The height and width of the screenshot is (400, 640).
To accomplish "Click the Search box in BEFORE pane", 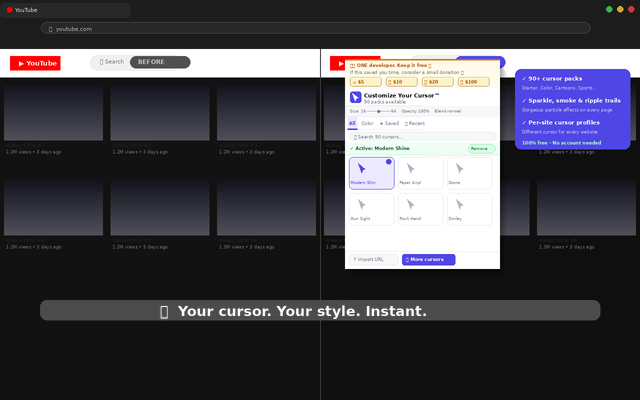I will 112,62.
